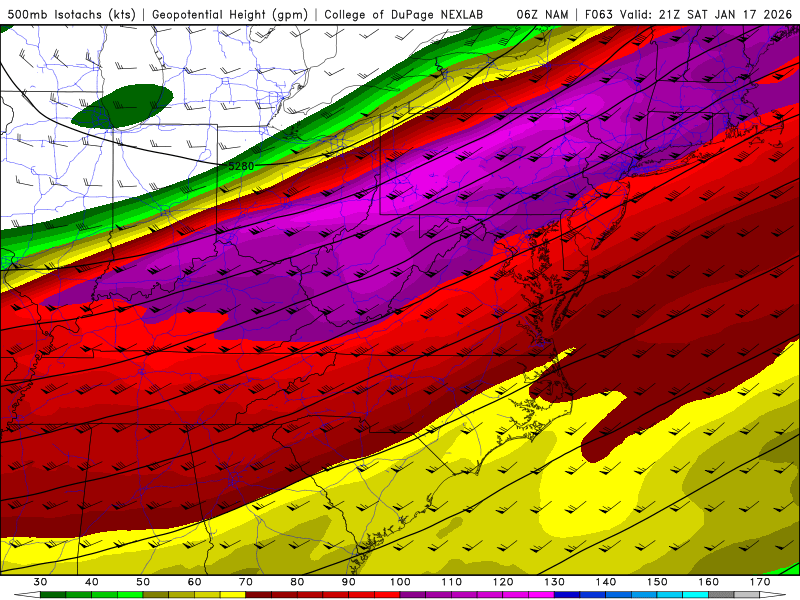Click the legend value 40
Viewport: 800px width, 600px height.
point(92,582)
